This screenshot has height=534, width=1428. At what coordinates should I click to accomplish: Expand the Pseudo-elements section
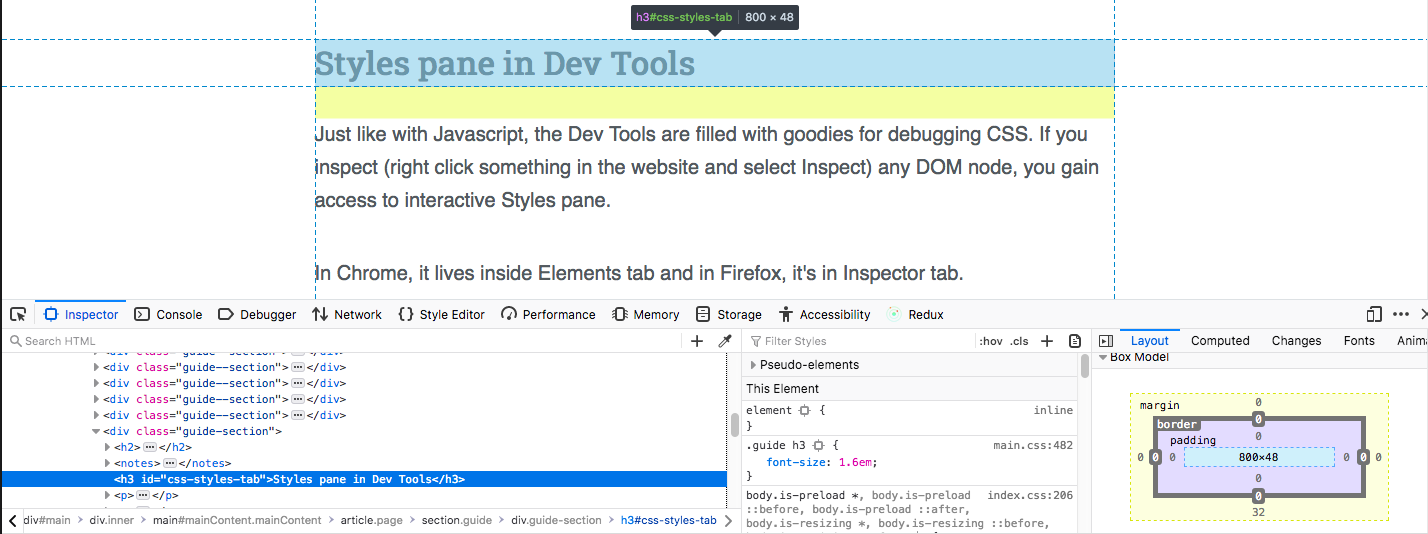pyautogui.click(x=753, y=365)
